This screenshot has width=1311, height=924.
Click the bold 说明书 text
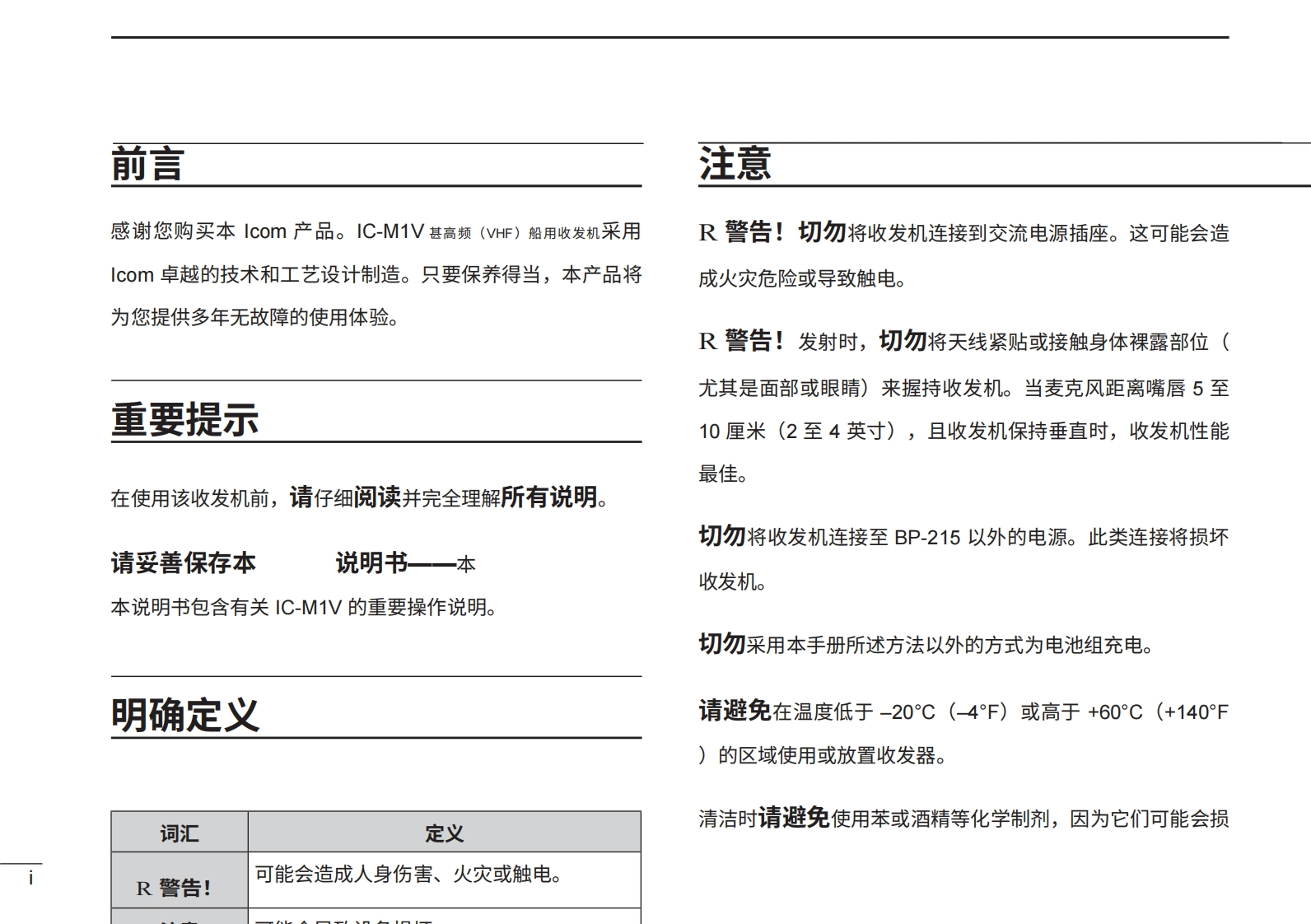[371, 563]
